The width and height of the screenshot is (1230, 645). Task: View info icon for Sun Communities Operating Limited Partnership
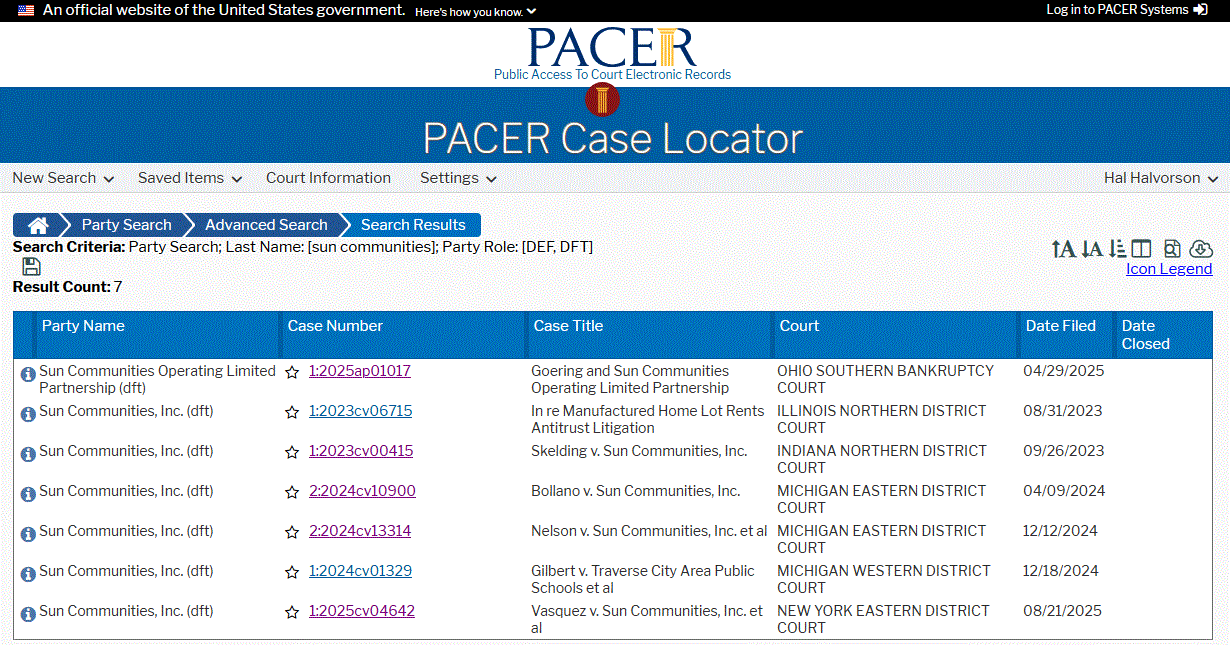(x=28, y=374)
